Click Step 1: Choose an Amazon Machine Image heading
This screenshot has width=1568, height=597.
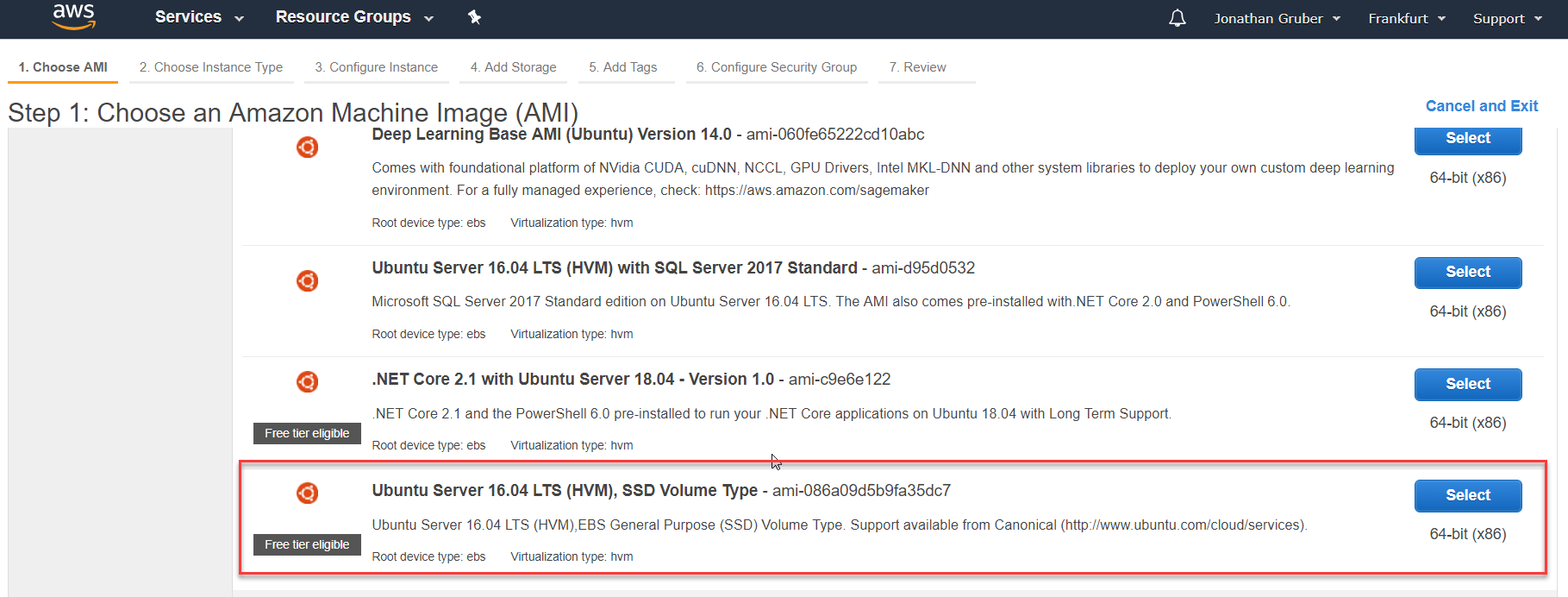click(x=293, y=112)
